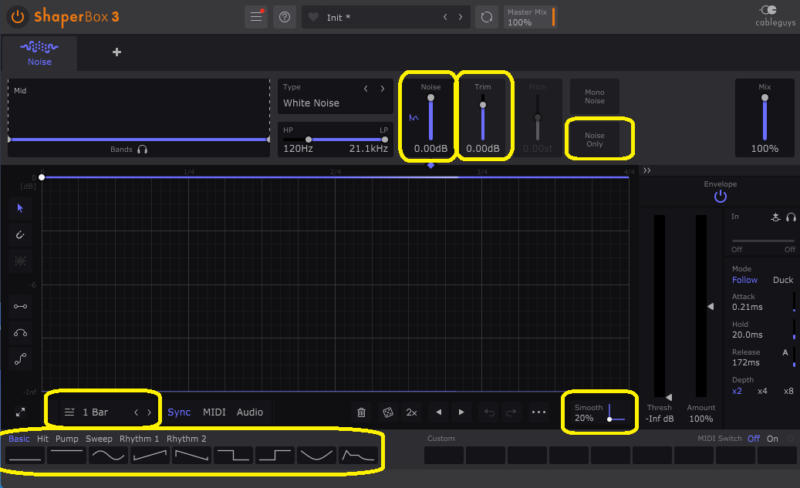Open the help question mark icon

(x=284, y=17)
